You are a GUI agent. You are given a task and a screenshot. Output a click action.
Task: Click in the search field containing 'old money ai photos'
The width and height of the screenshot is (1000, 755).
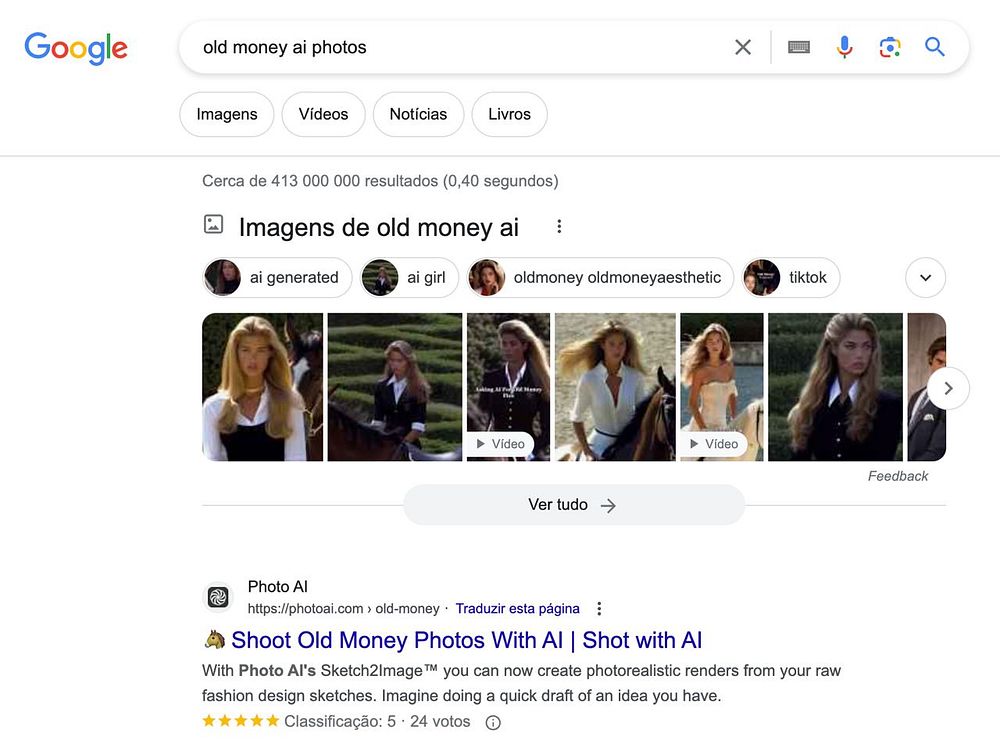pos(459,47)
